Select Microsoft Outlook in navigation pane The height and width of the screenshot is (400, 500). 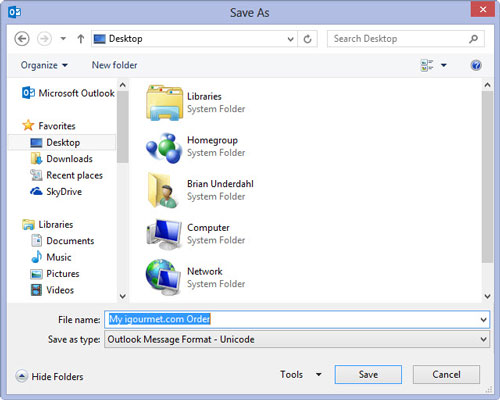[x=68, y=93]
